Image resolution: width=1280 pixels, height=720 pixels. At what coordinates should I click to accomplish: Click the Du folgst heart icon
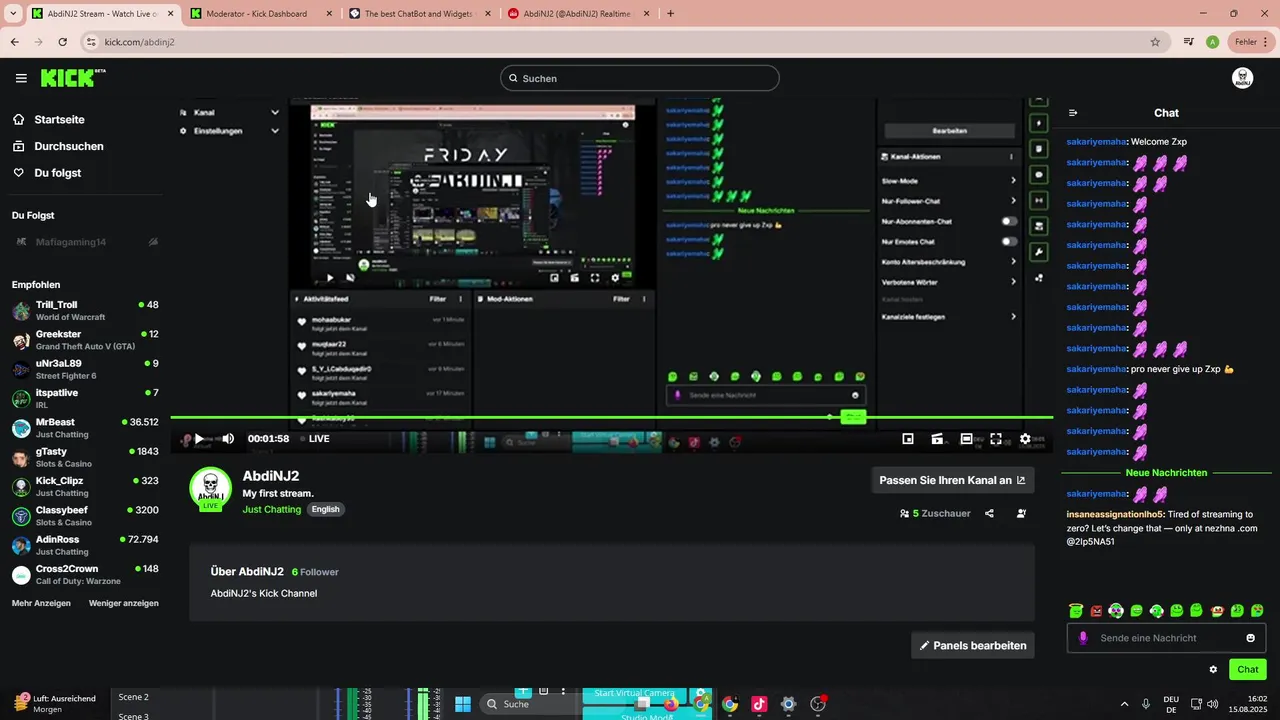[19, 173]
